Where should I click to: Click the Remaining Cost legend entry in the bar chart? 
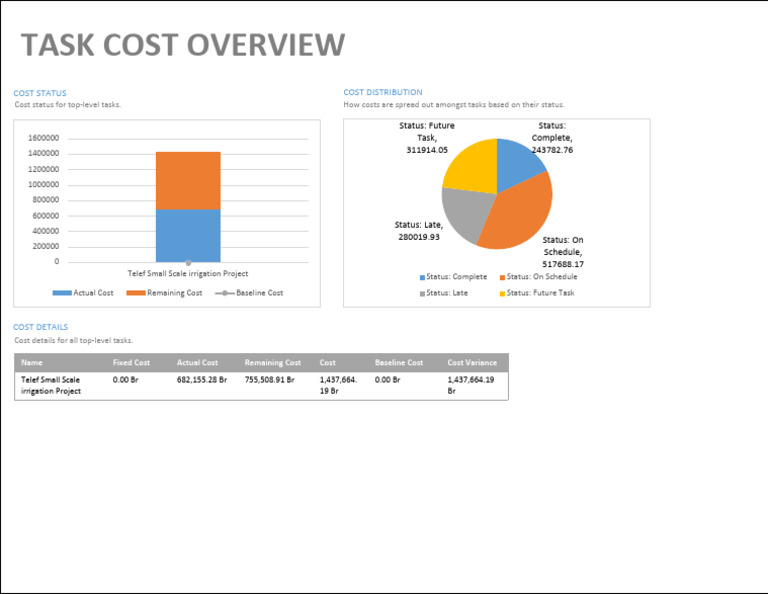point(165,293)
